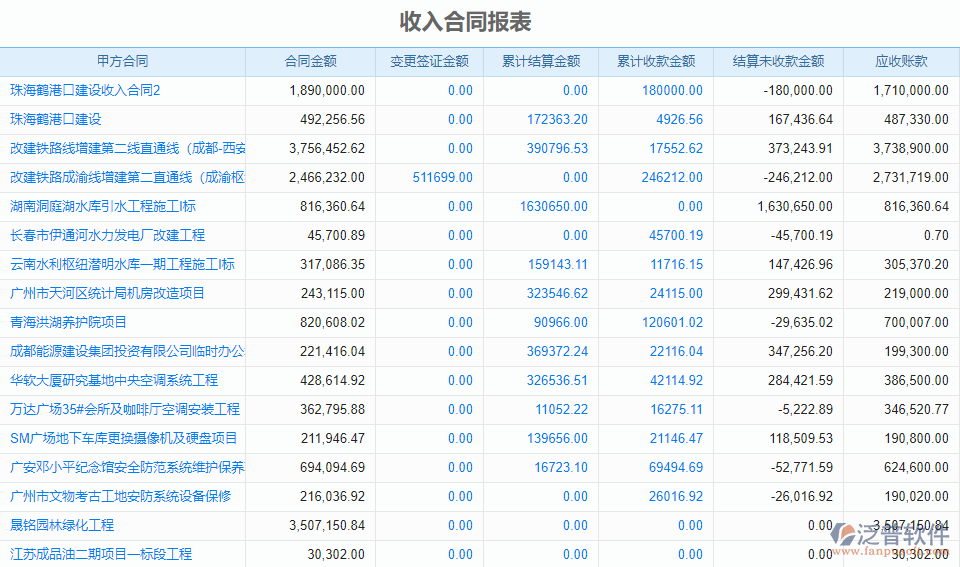The width and height of the screenshot is (960, 567).
Task: Open cumulative receipt amount 180000.00
Action: pos(672,90)
